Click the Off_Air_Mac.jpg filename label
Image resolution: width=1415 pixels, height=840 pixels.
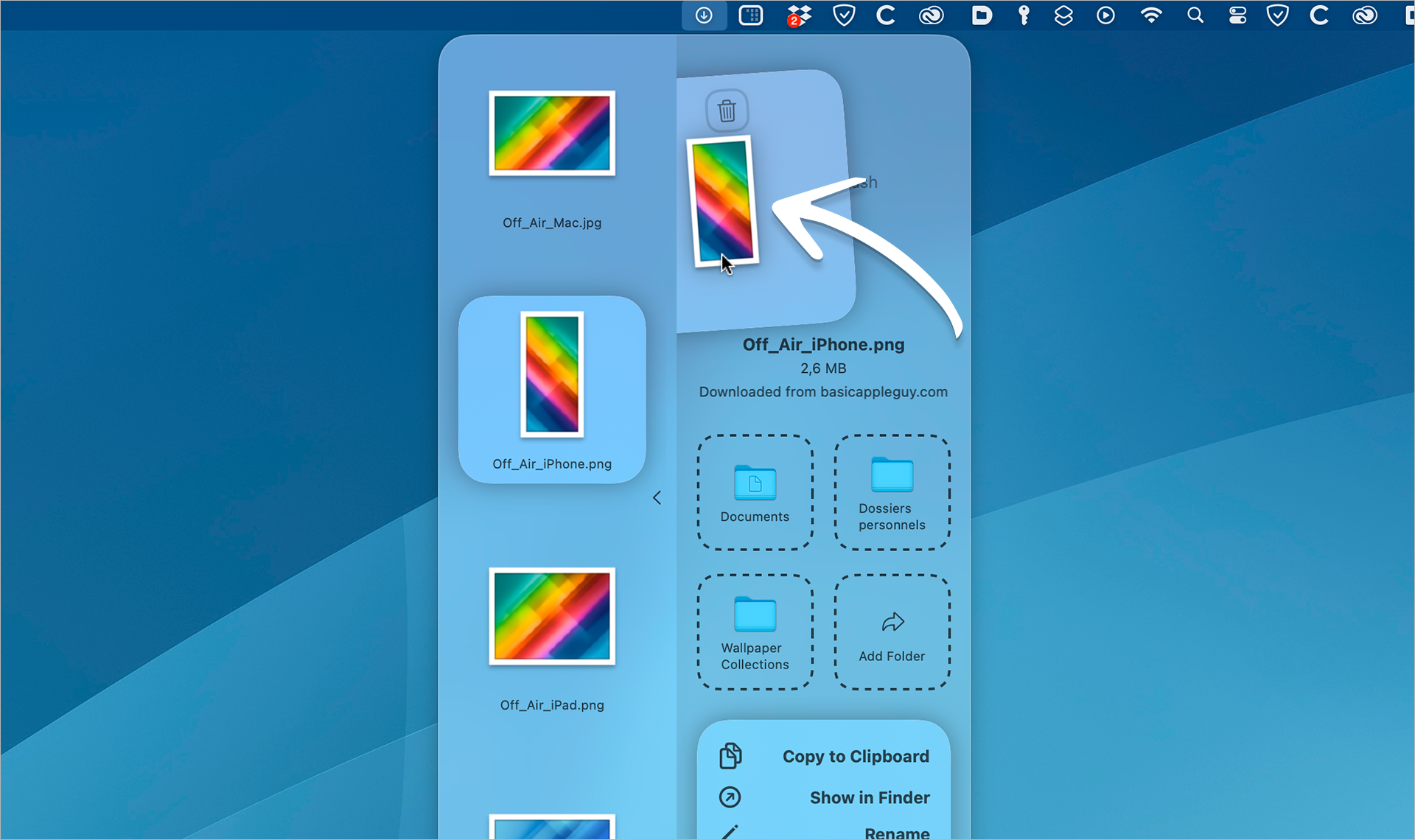[552, 223]
